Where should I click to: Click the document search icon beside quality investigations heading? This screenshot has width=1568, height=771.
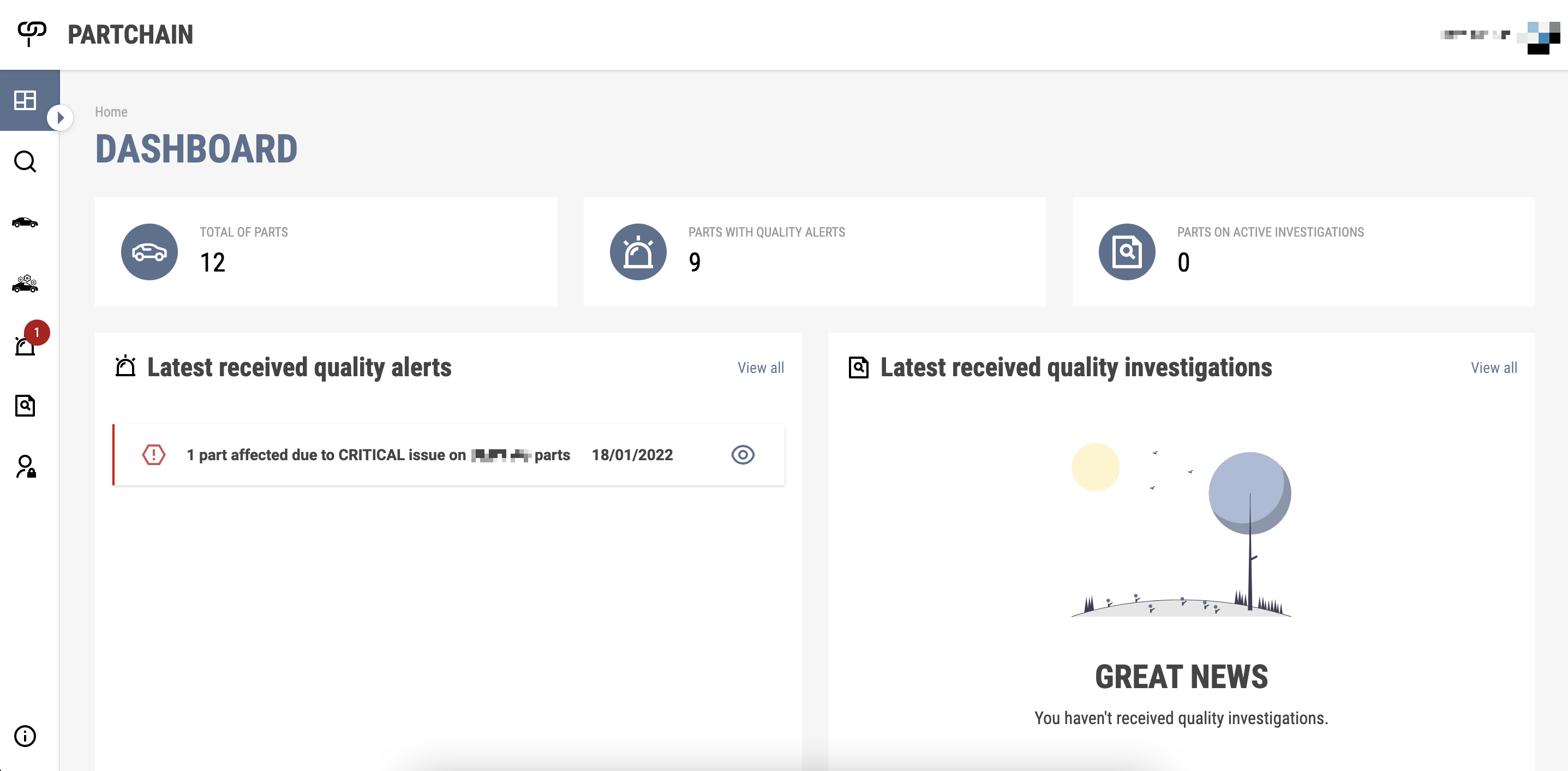(x=858, y=368)
